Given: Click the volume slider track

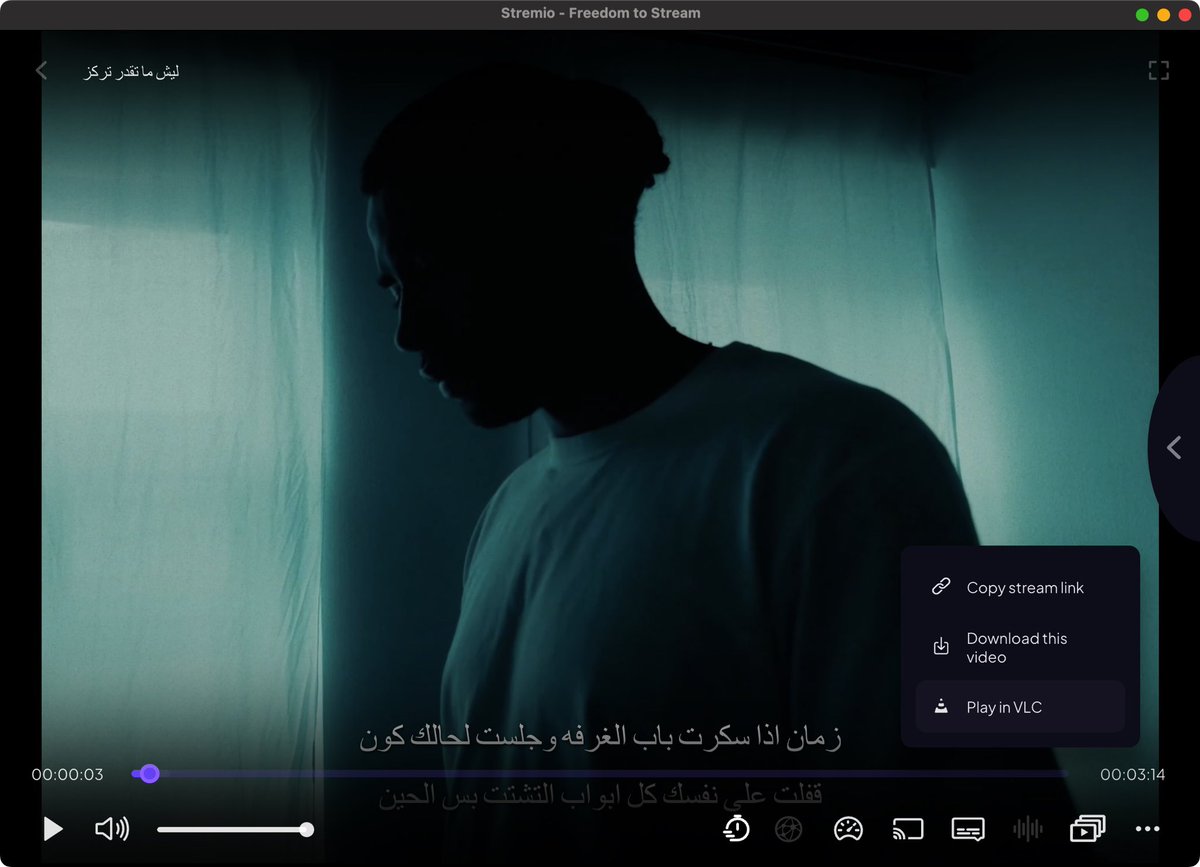Looking at the screenshot, I should pos(234,829).
